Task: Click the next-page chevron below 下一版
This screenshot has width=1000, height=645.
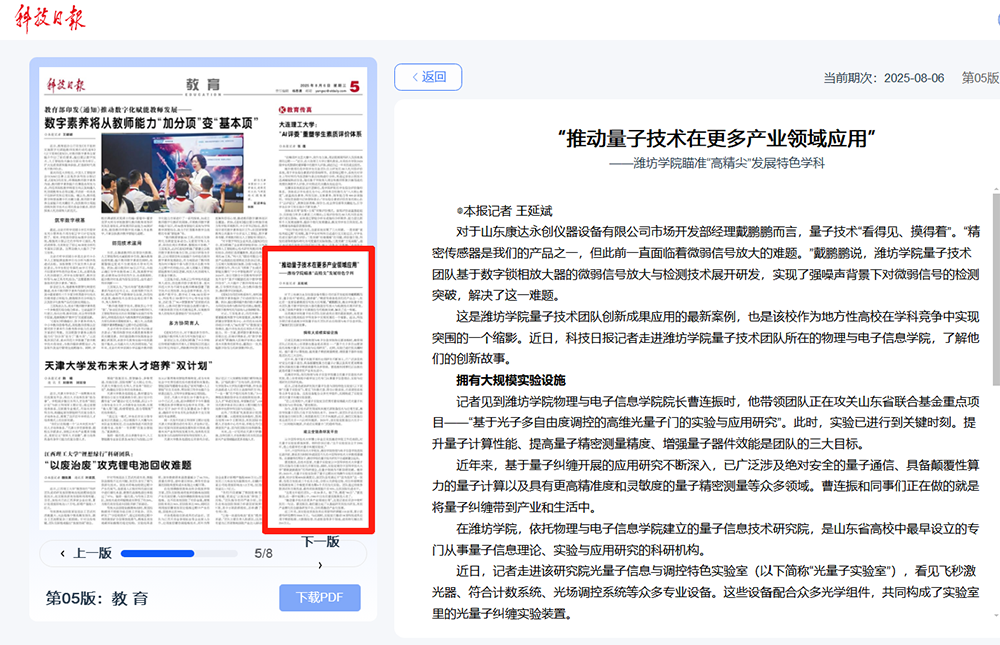Action: 320,565
